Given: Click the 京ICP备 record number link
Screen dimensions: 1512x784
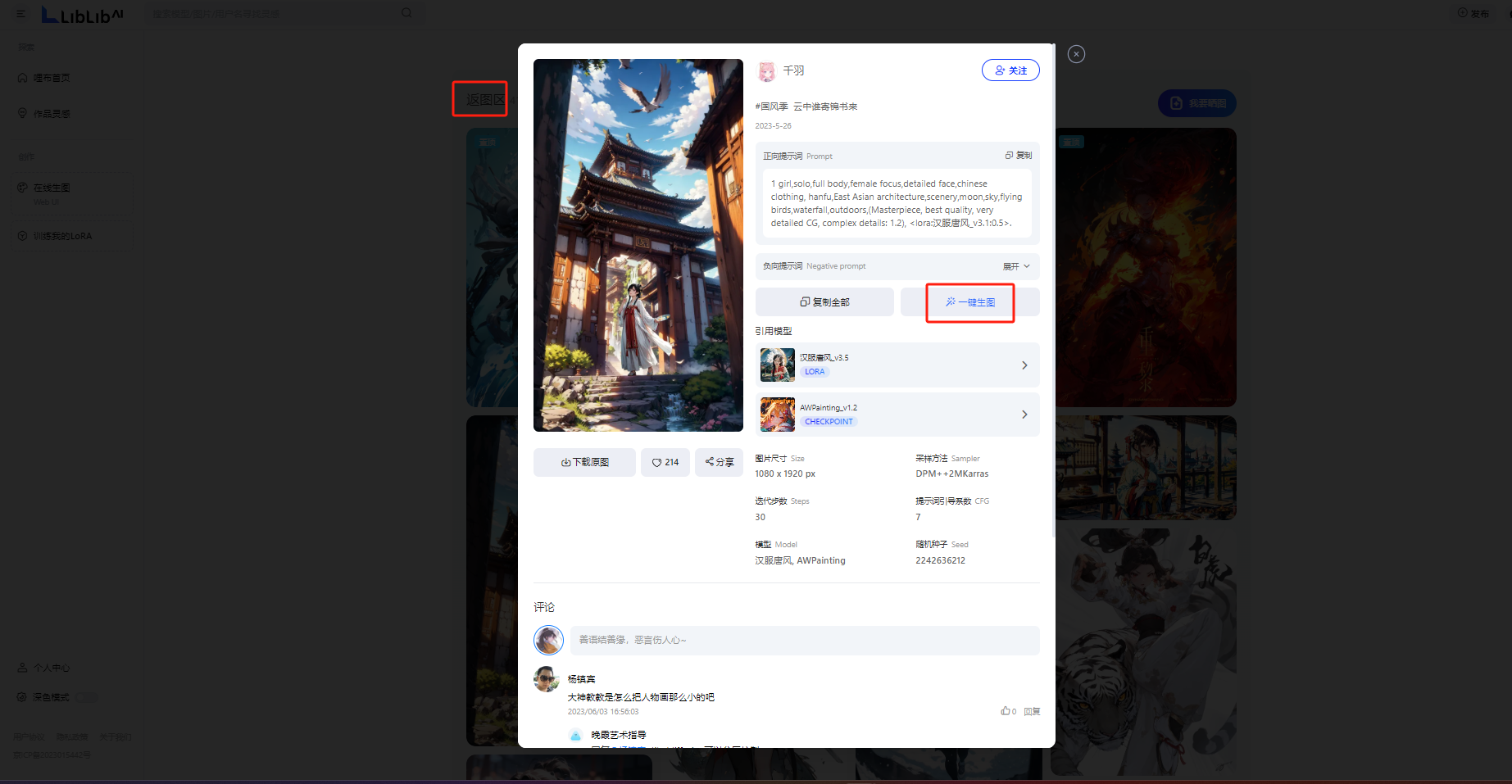Looking at the screenshot, I should click(x=52, y=755).
